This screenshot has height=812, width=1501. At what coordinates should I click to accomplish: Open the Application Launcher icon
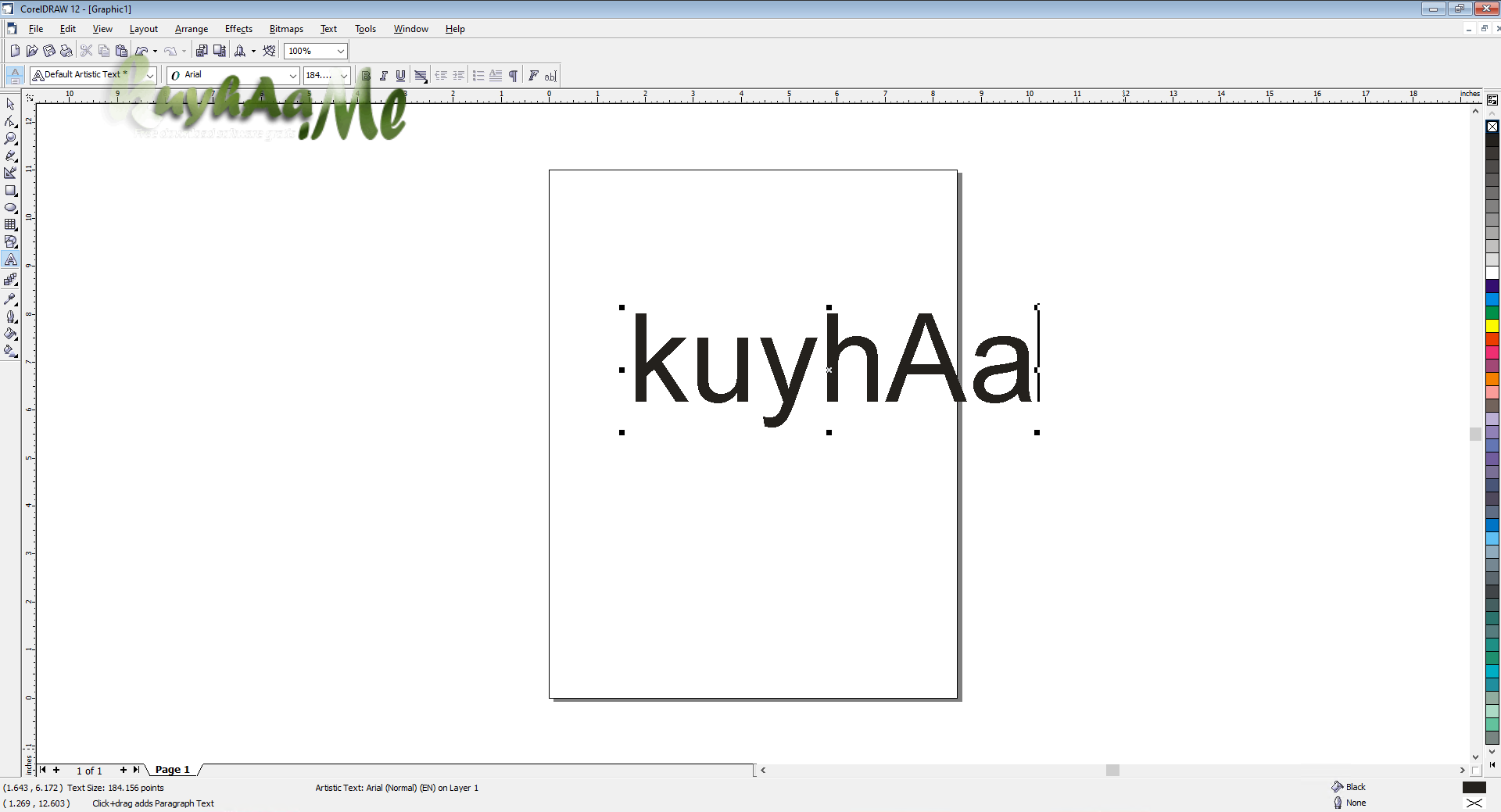[240, 51]
